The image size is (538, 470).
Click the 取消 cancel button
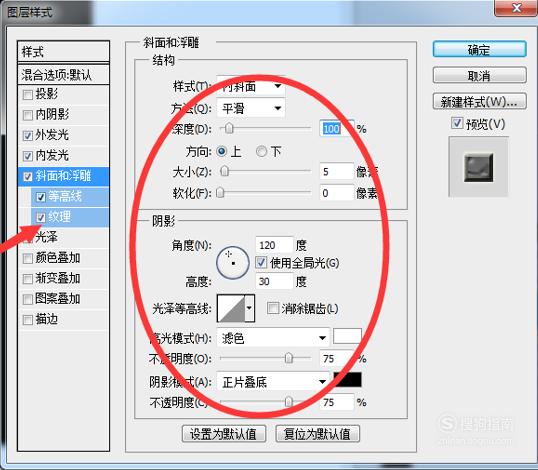[479, 75]
